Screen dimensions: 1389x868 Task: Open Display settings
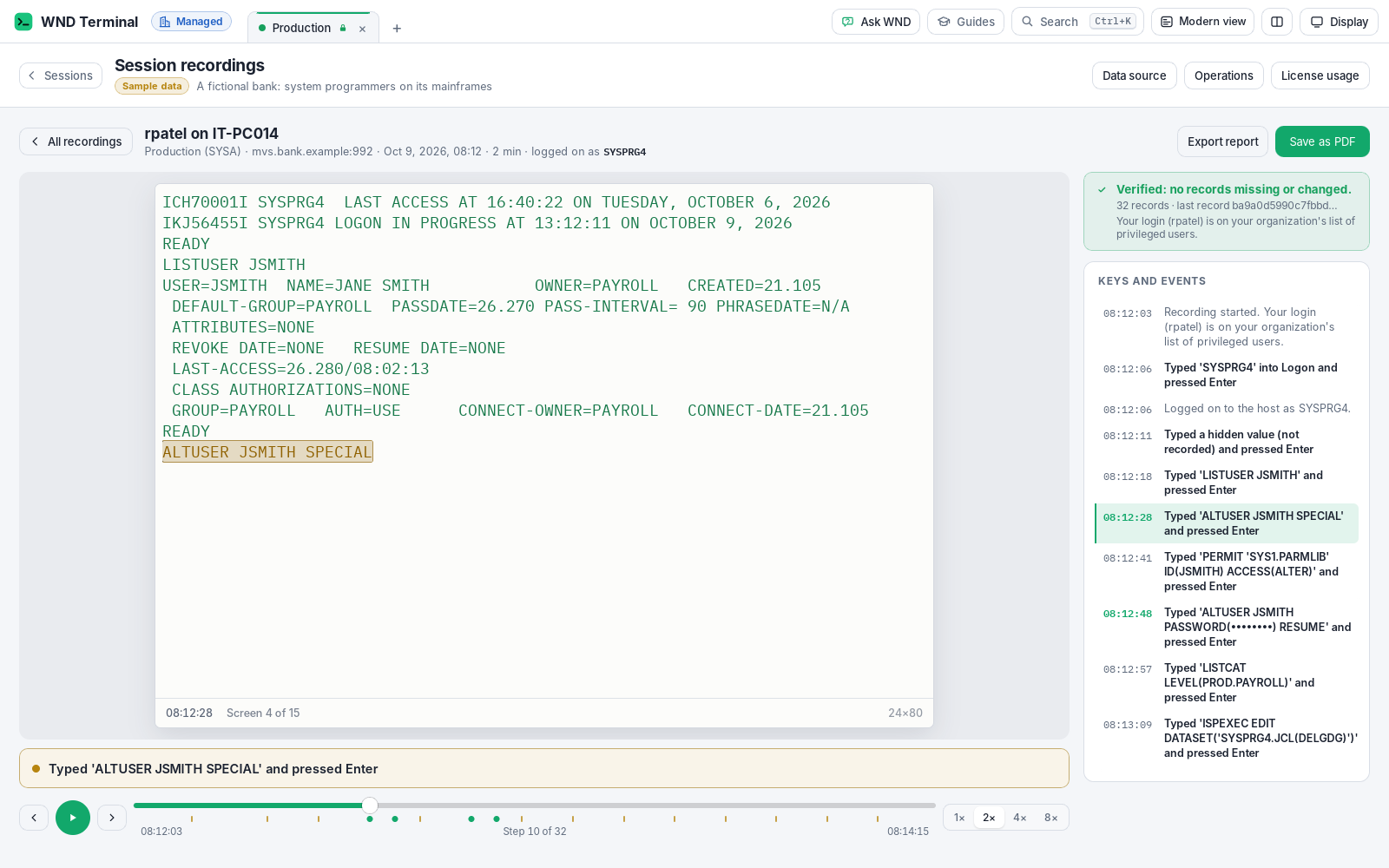tap(1339, 22)
